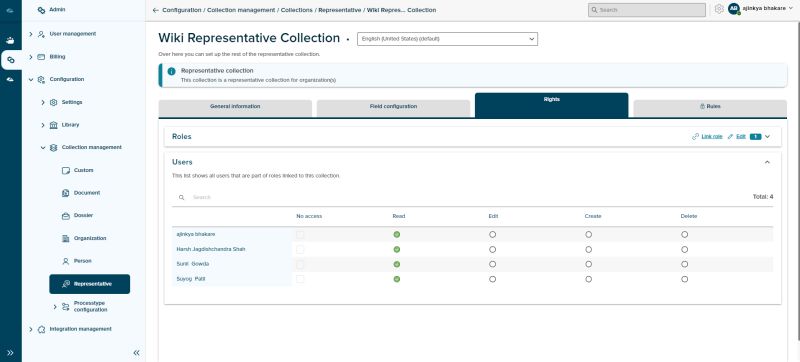The image size is (800, 362).
Task: Click the Billing card icon
Action: click(x=41, y=57)
